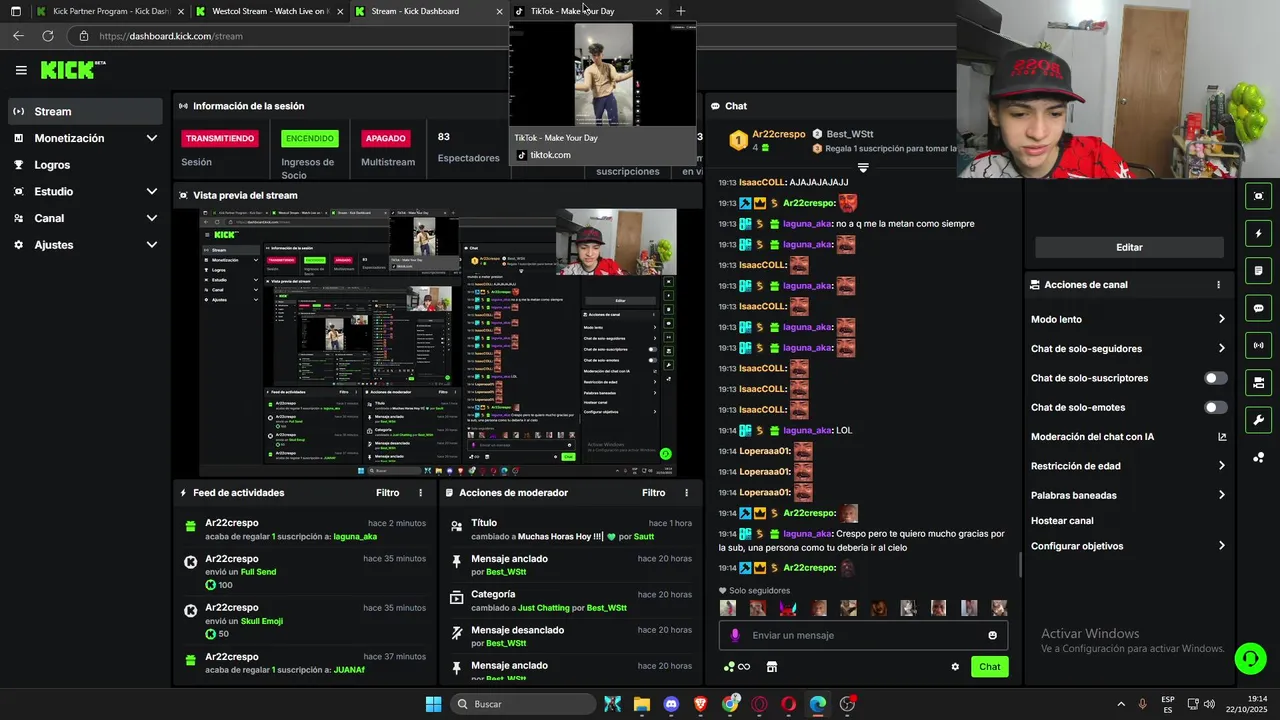This screenshot has width=1280, height=720.
Task: Open Chat de solo-seguidores options arrow
Action: point(1221,348)
